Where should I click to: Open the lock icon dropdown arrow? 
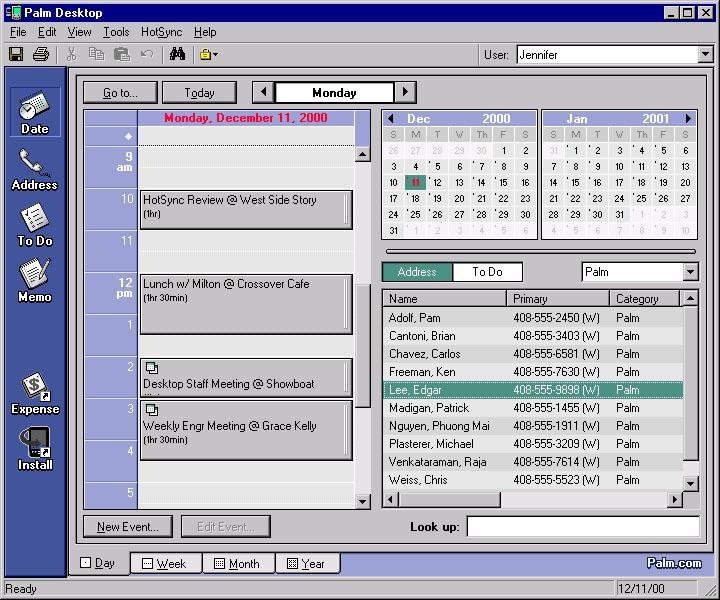tap(215, 55)
